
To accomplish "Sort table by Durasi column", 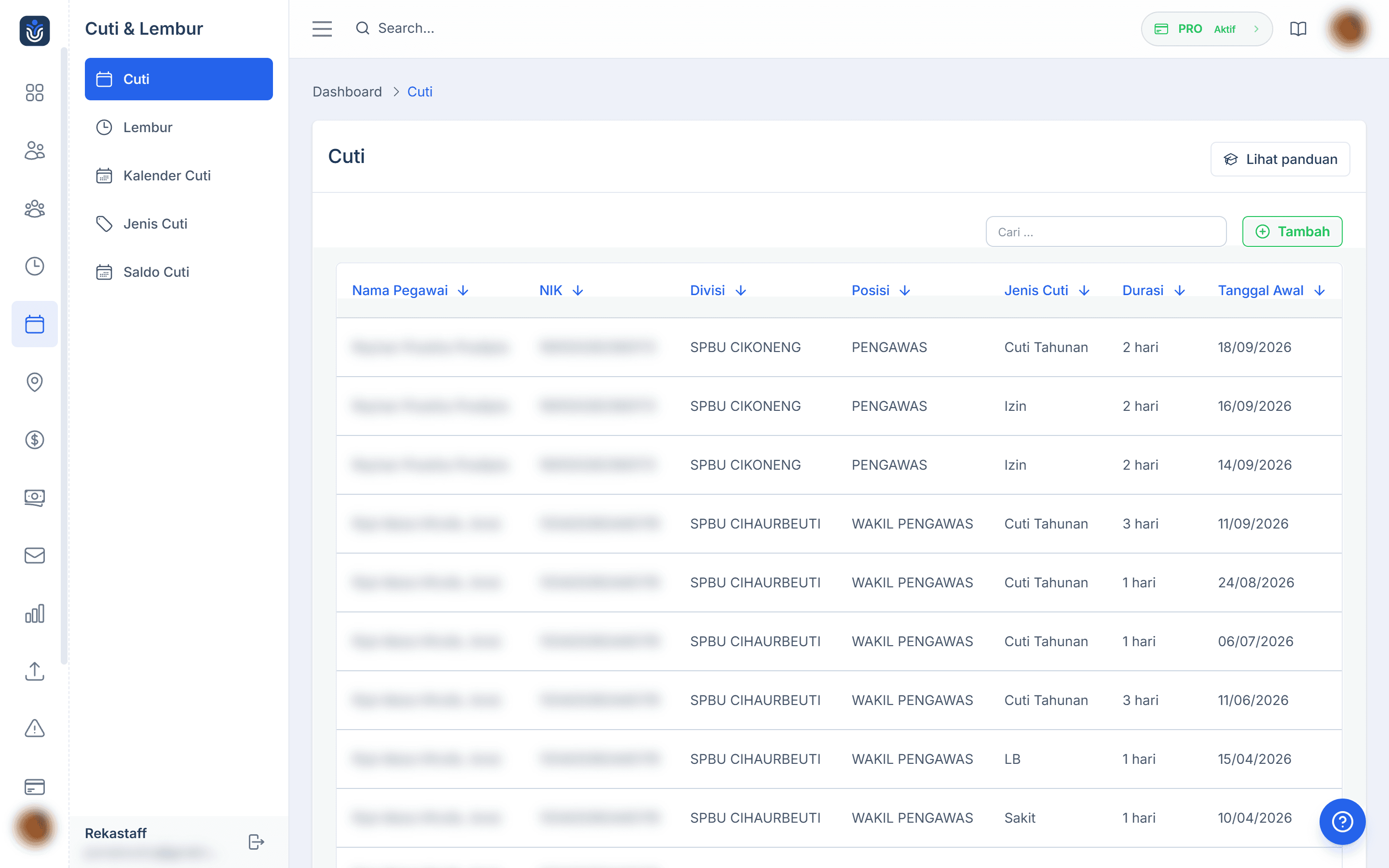I will (1154, 290).
